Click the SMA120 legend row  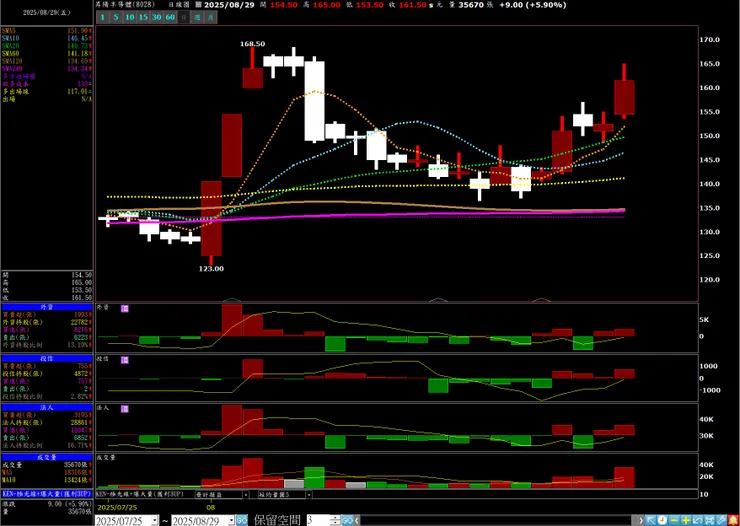pyautogui.click(x=47, y=61)
